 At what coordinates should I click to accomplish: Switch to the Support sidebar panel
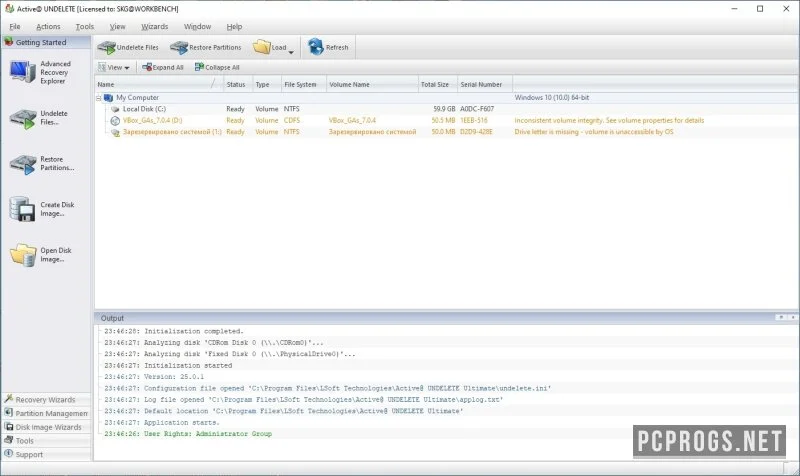(x=46, y=455)
